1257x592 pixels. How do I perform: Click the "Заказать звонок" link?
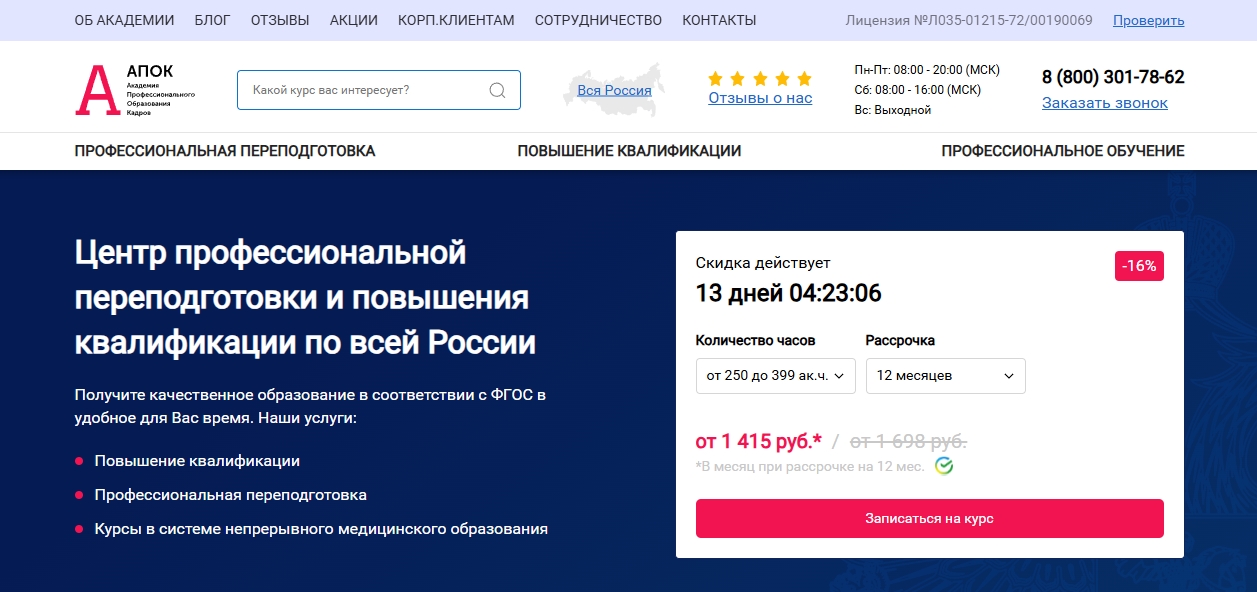(x=1104, y=103)
